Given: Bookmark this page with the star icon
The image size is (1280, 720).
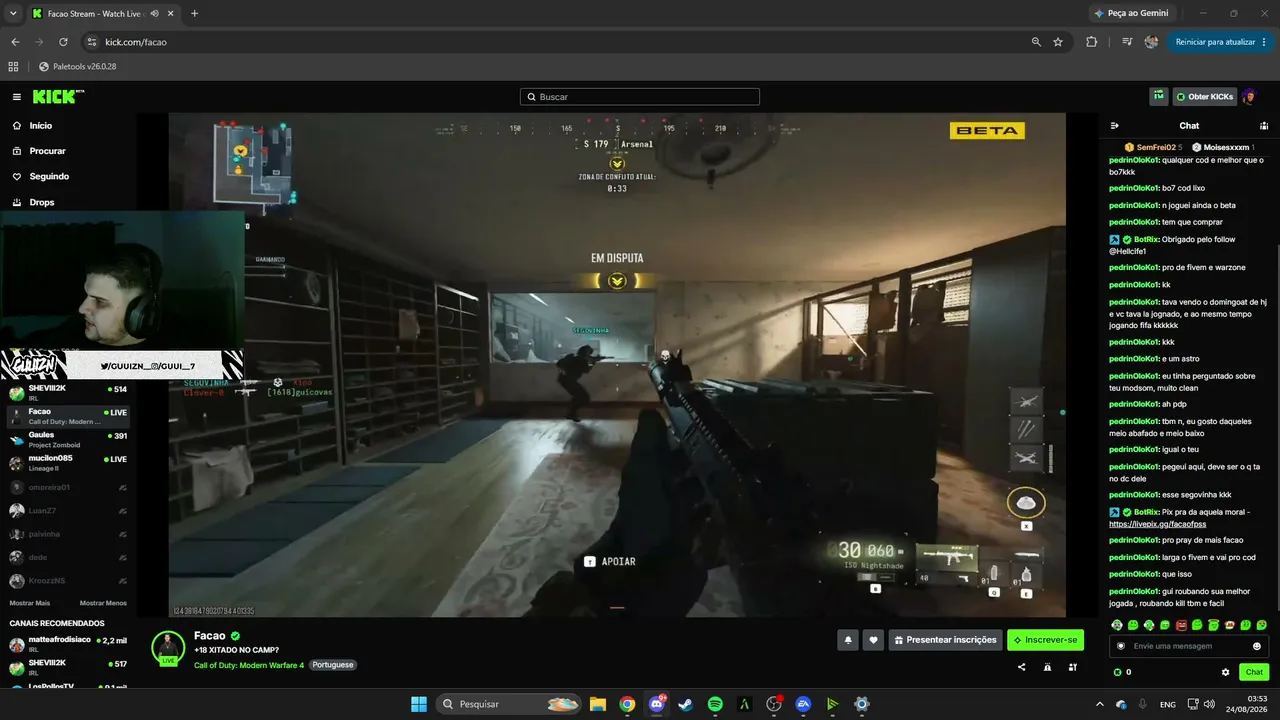Looking at the screenshot, I should click(1058, 42).
